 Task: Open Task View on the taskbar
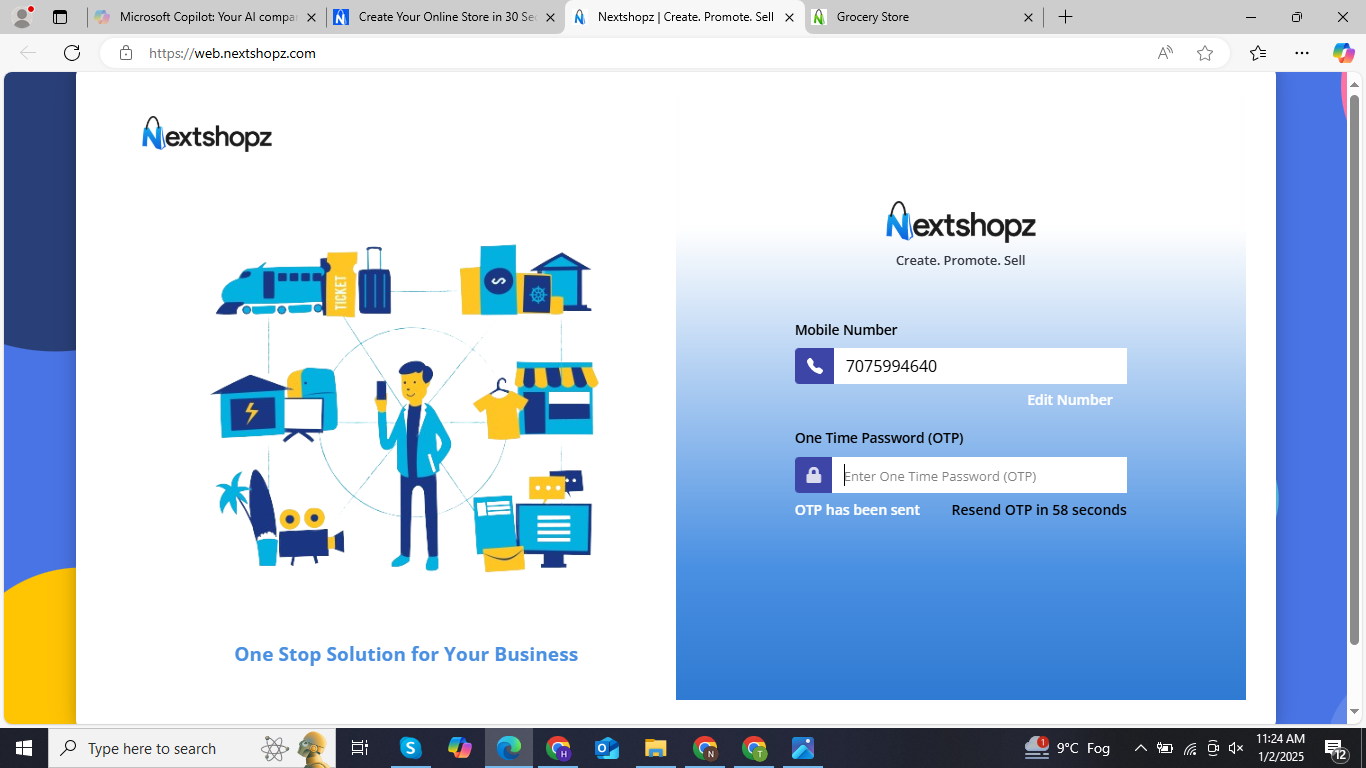point(360,748)
